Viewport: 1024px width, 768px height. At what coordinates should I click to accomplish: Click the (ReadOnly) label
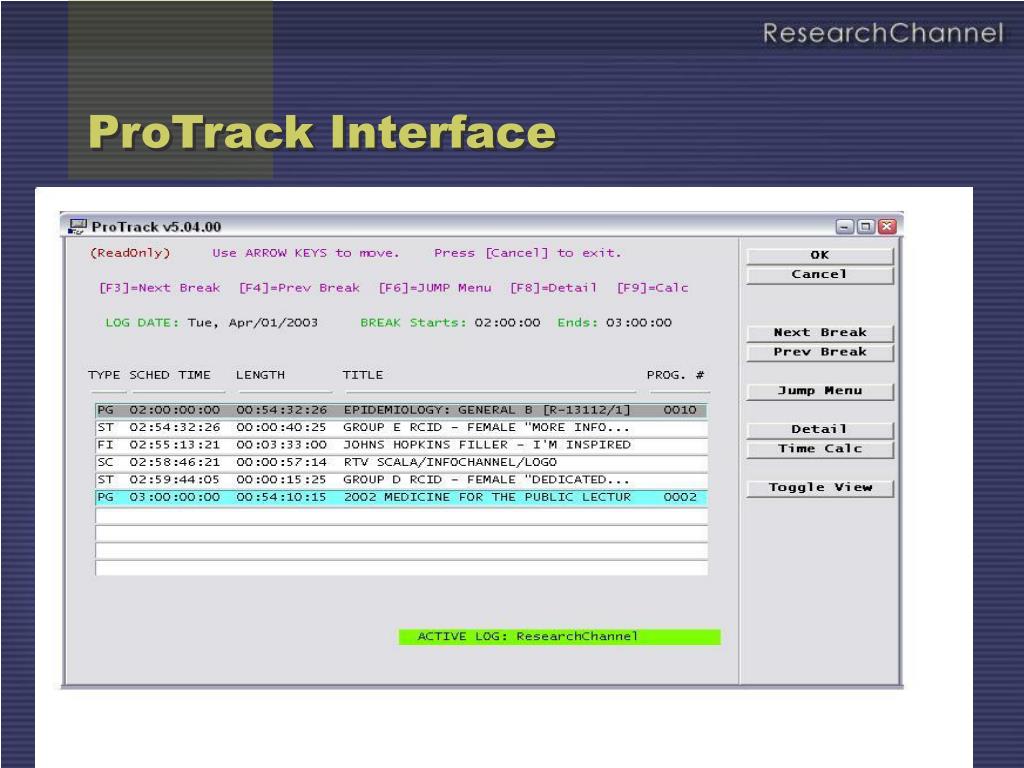[130, 253]
